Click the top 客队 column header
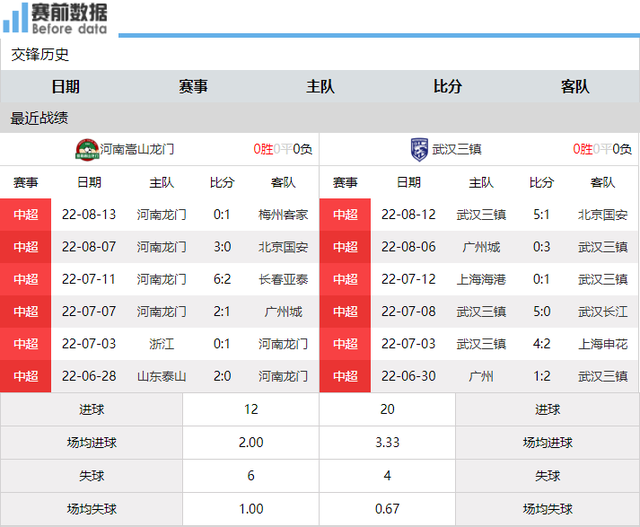This screenshot has width=640, height=527. (x=575, y=87)
